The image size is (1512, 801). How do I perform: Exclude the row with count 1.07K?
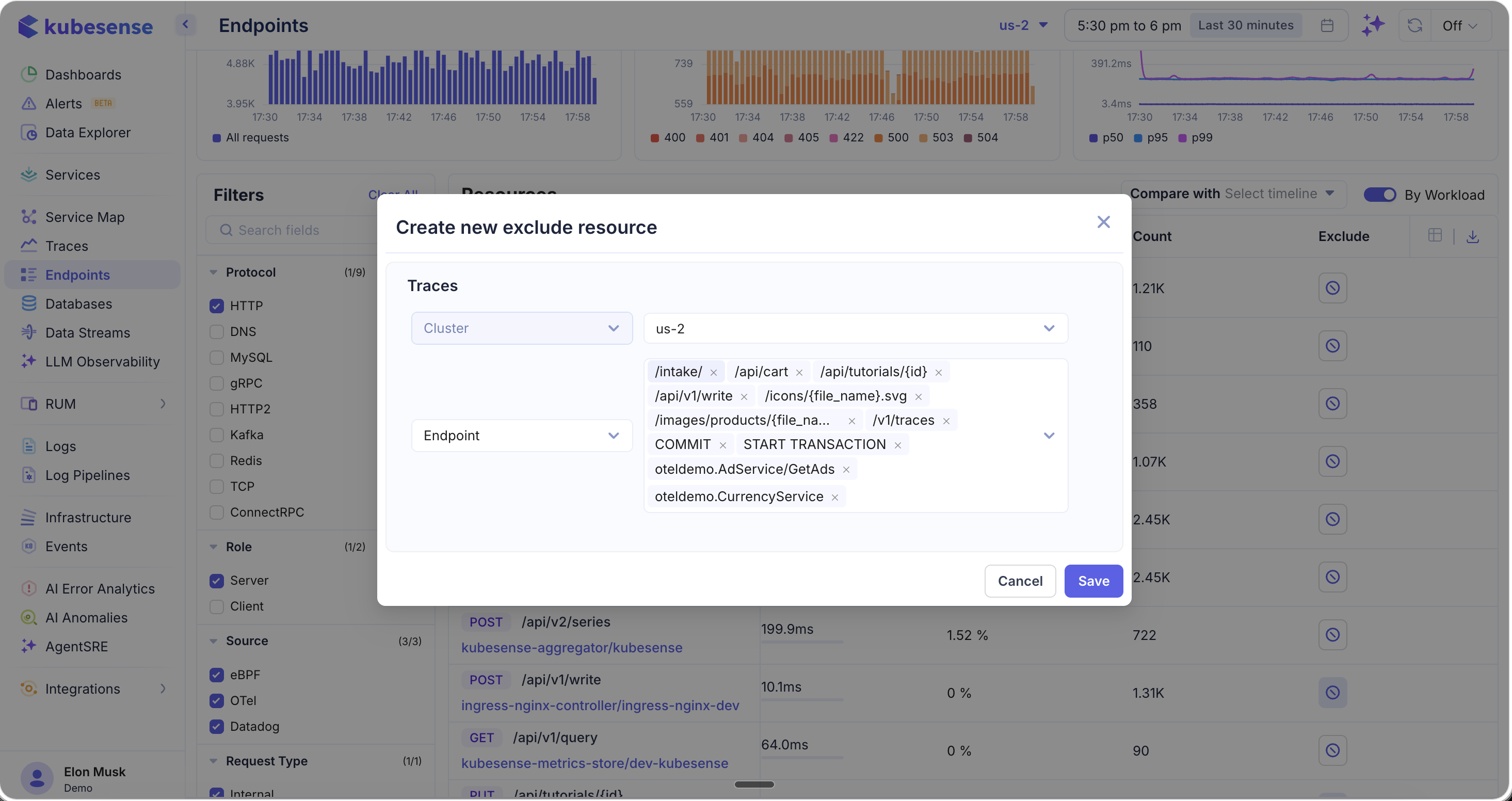pos(1332,461)
